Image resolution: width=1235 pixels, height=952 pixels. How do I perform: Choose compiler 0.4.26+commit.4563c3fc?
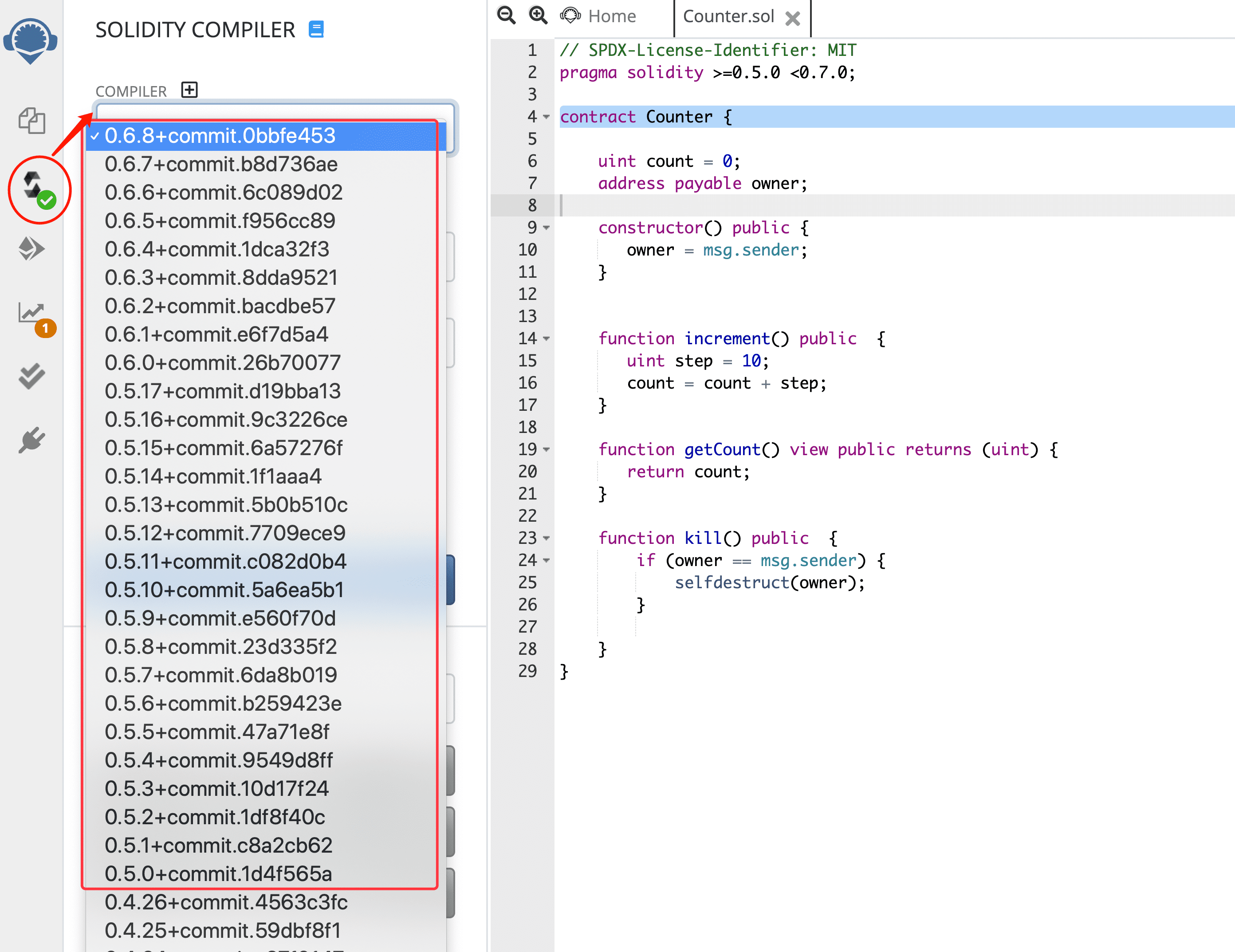pos(266,902)
